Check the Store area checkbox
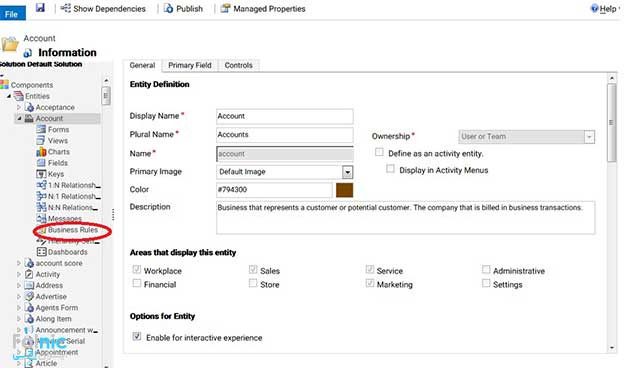Image resolution: width=642 pixels, height=368 pixels. pyautogui.click(x=253, y=283)
